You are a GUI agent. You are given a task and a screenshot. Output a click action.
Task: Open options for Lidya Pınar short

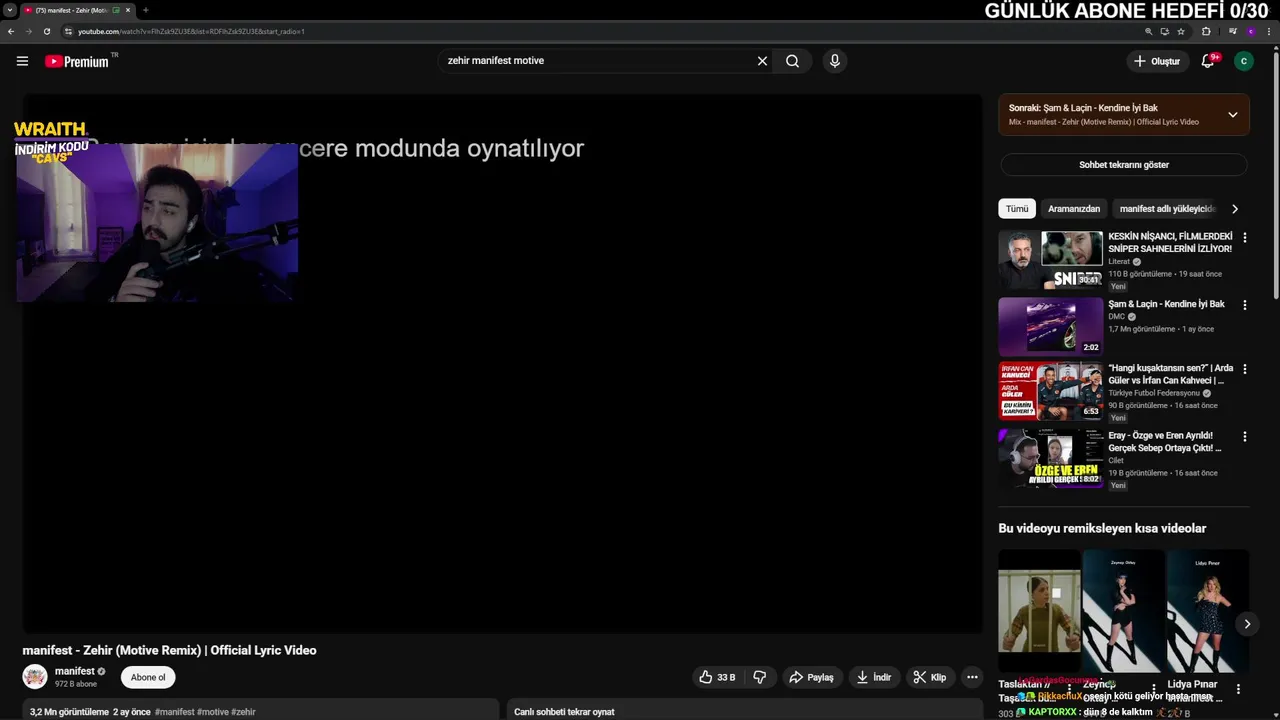1238,689
